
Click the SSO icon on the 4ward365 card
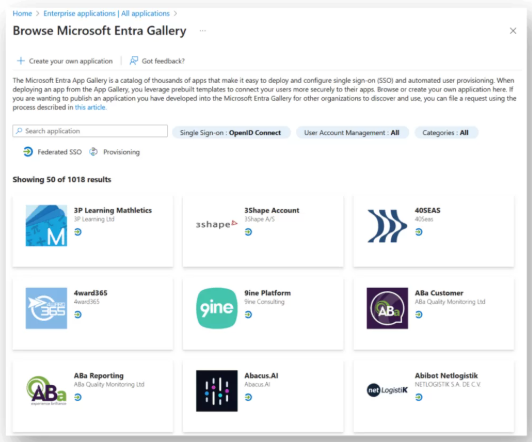pos(78,314)
